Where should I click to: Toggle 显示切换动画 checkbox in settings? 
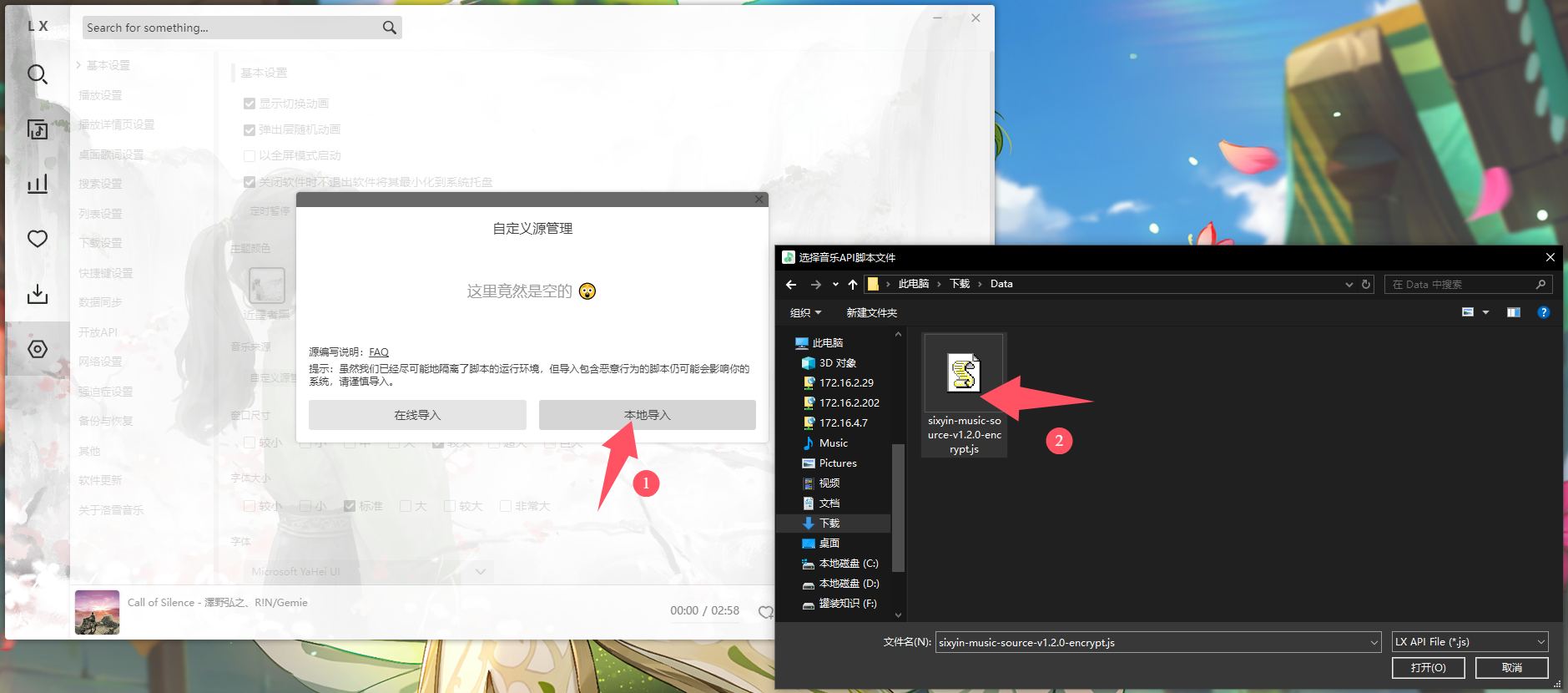click(x=250, y=104)
